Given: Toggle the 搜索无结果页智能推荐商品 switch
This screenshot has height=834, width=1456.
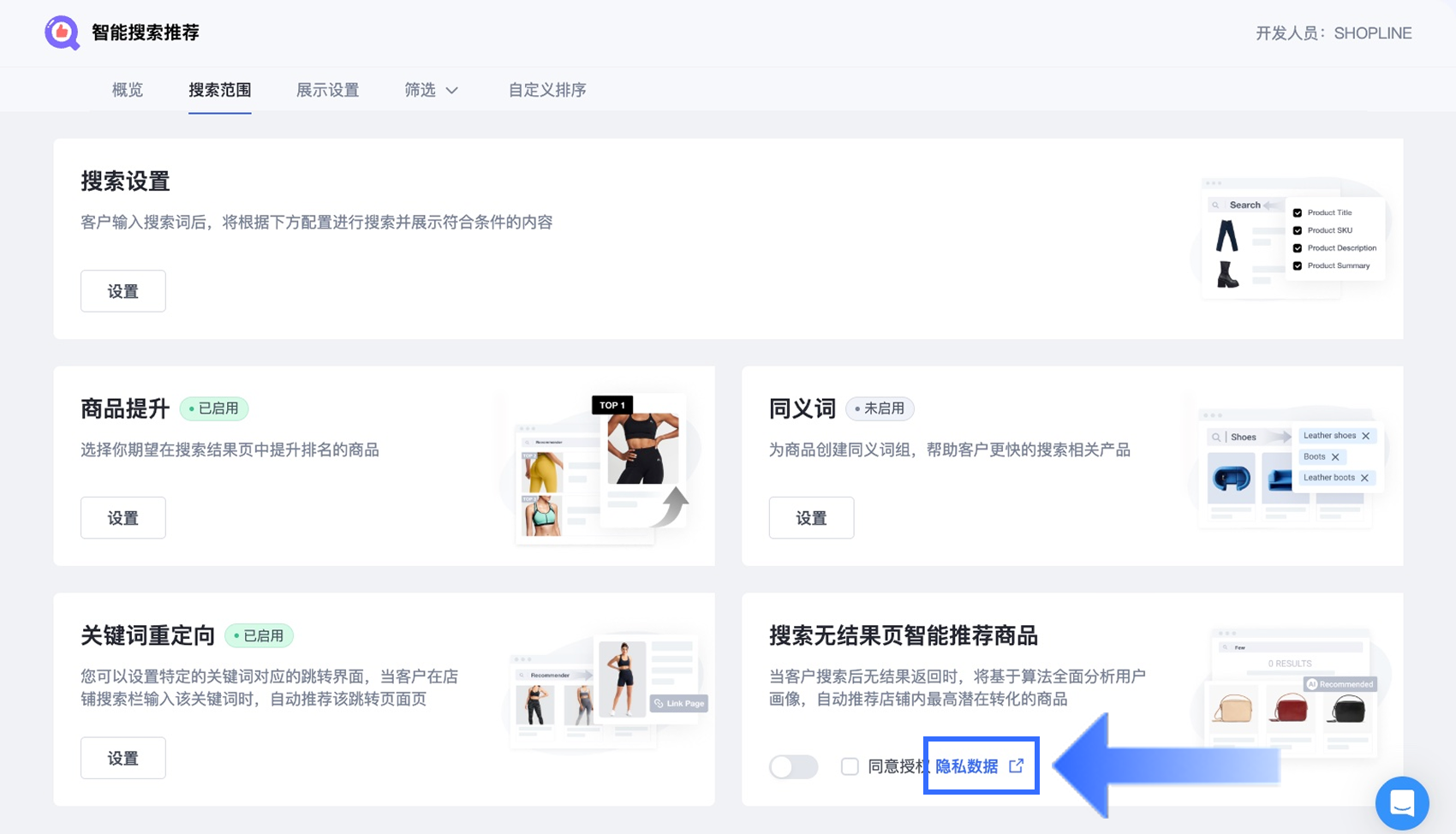Looking at the screenshot, I should click(794, 766).
